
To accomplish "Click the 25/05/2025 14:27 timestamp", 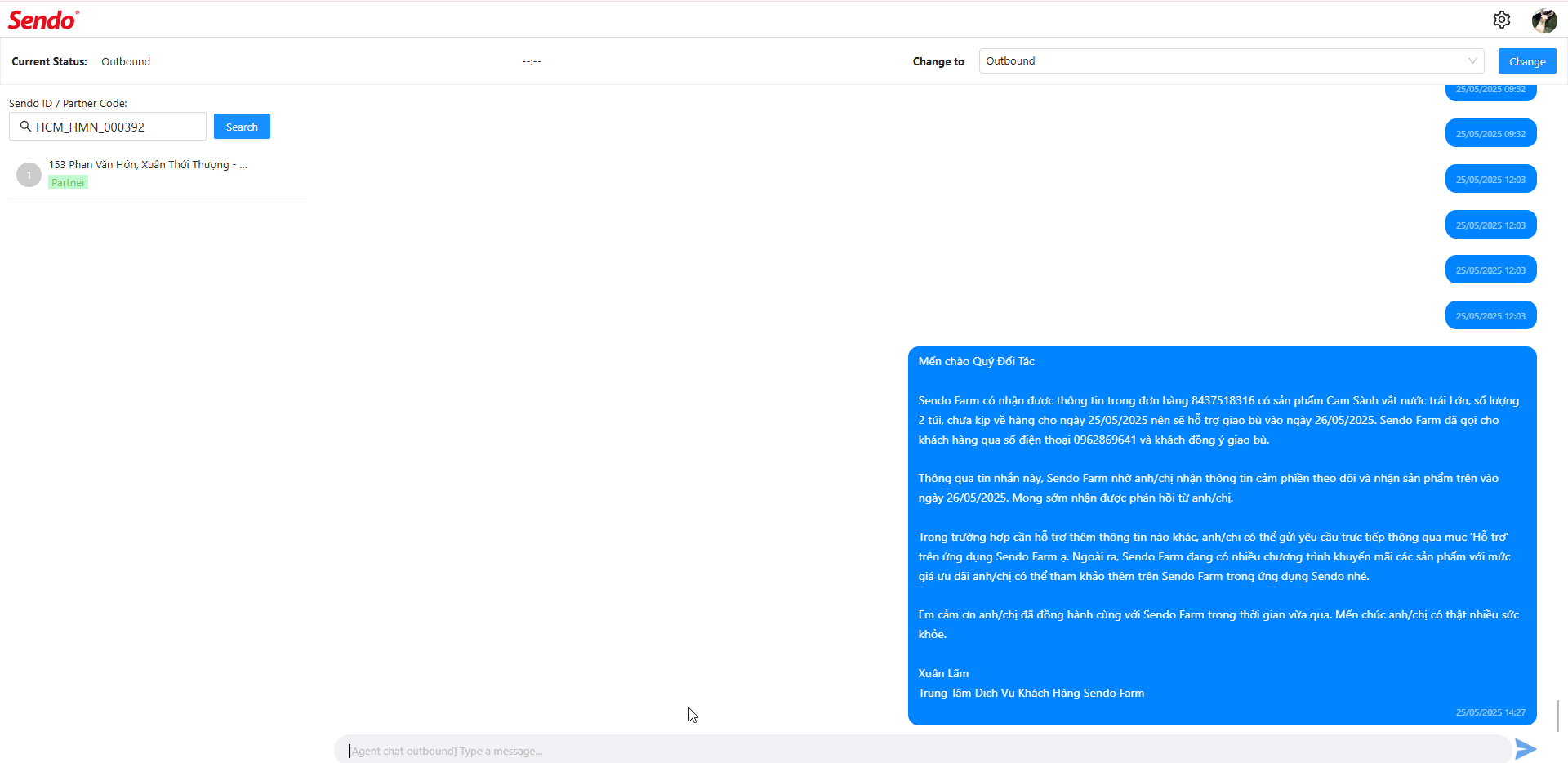I will click(1490, 712).
